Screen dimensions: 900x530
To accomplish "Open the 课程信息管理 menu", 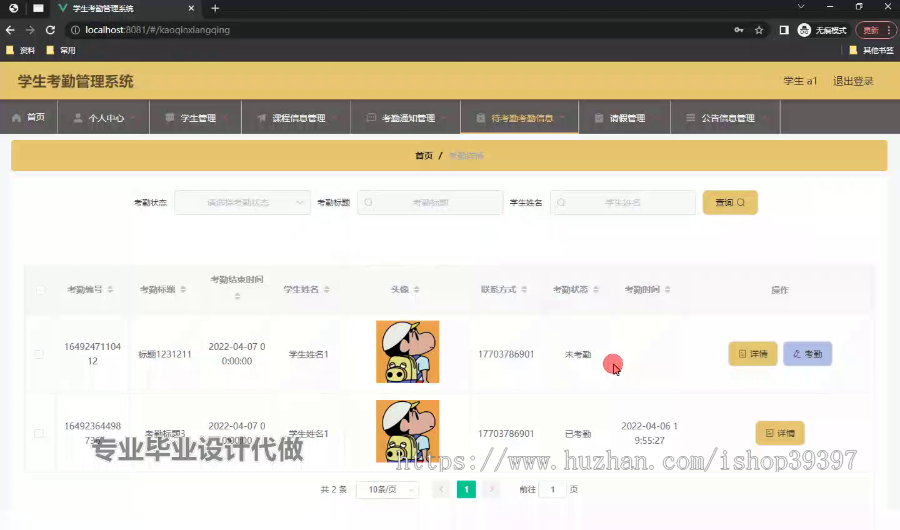I will (296, 117).
